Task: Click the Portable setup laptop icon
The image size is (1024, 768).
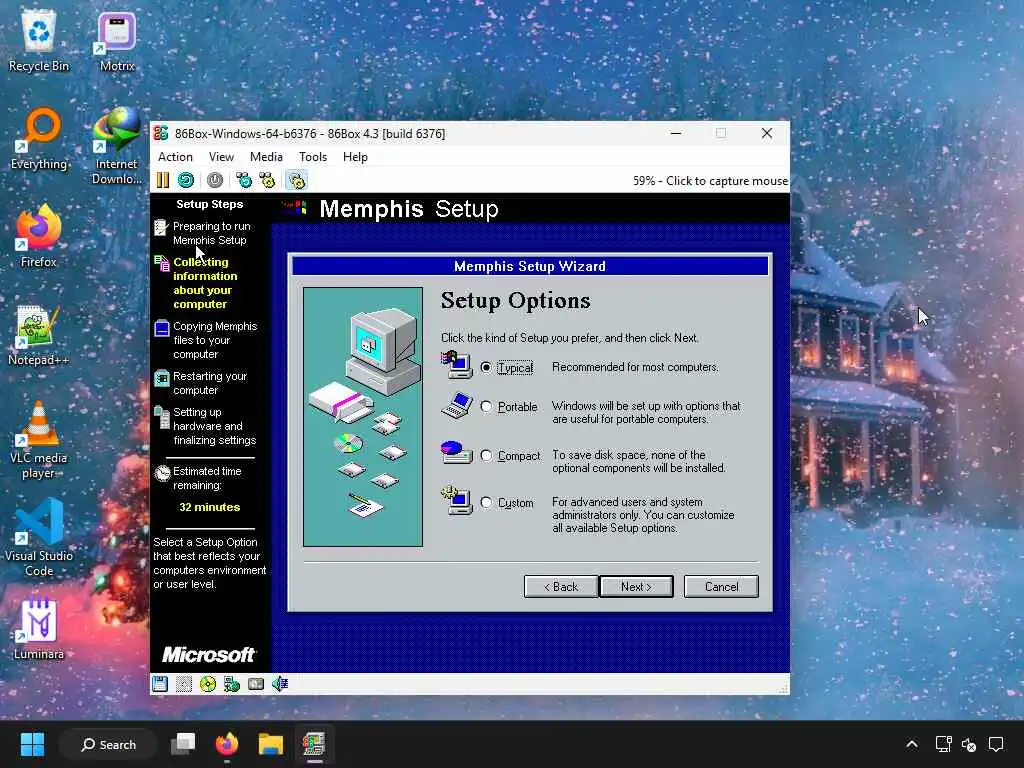Action: pos(456,406)
